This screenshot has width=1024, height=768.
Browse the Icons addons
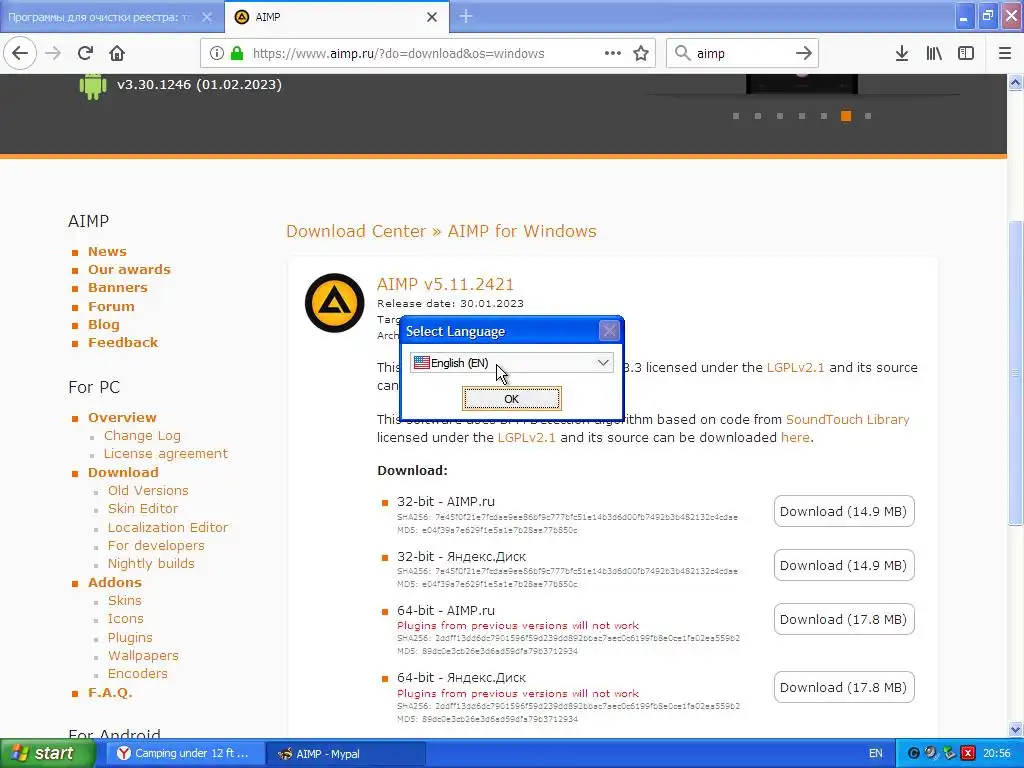point(125,618)
